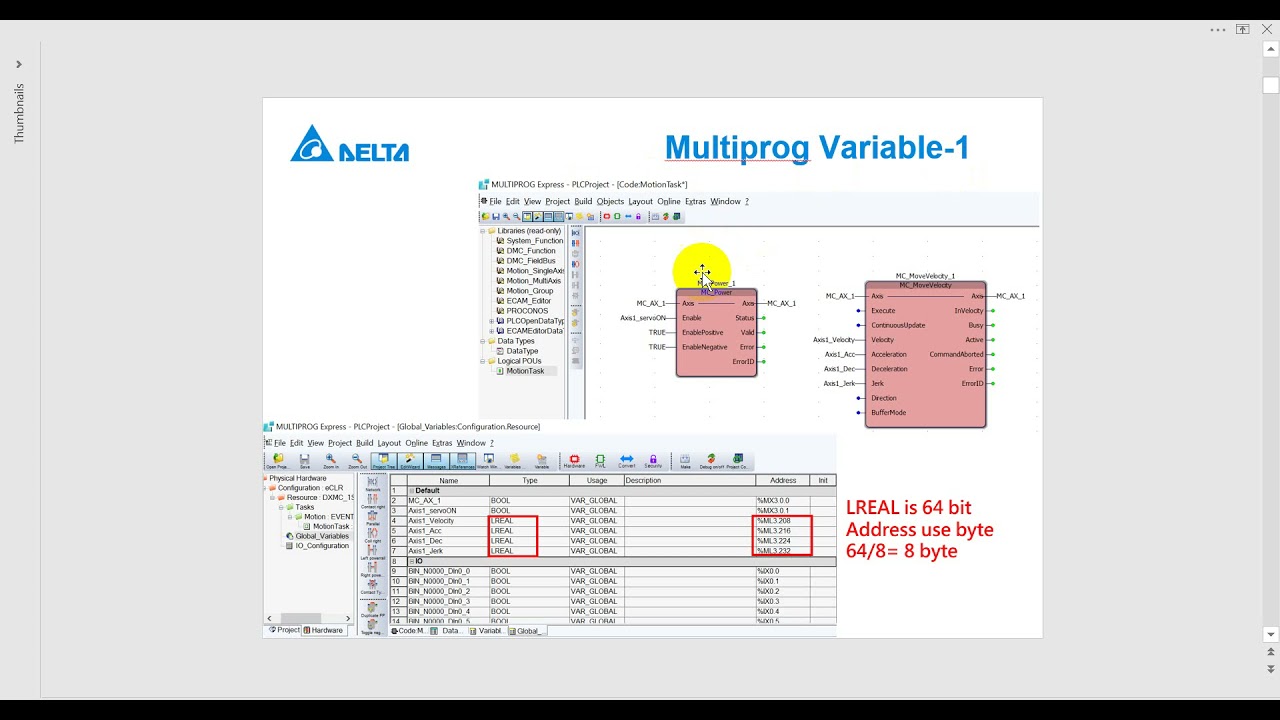Go to next slide with double-down arrow
Viewport: 1280px width, 720px height.
[x=1271, y=669]
